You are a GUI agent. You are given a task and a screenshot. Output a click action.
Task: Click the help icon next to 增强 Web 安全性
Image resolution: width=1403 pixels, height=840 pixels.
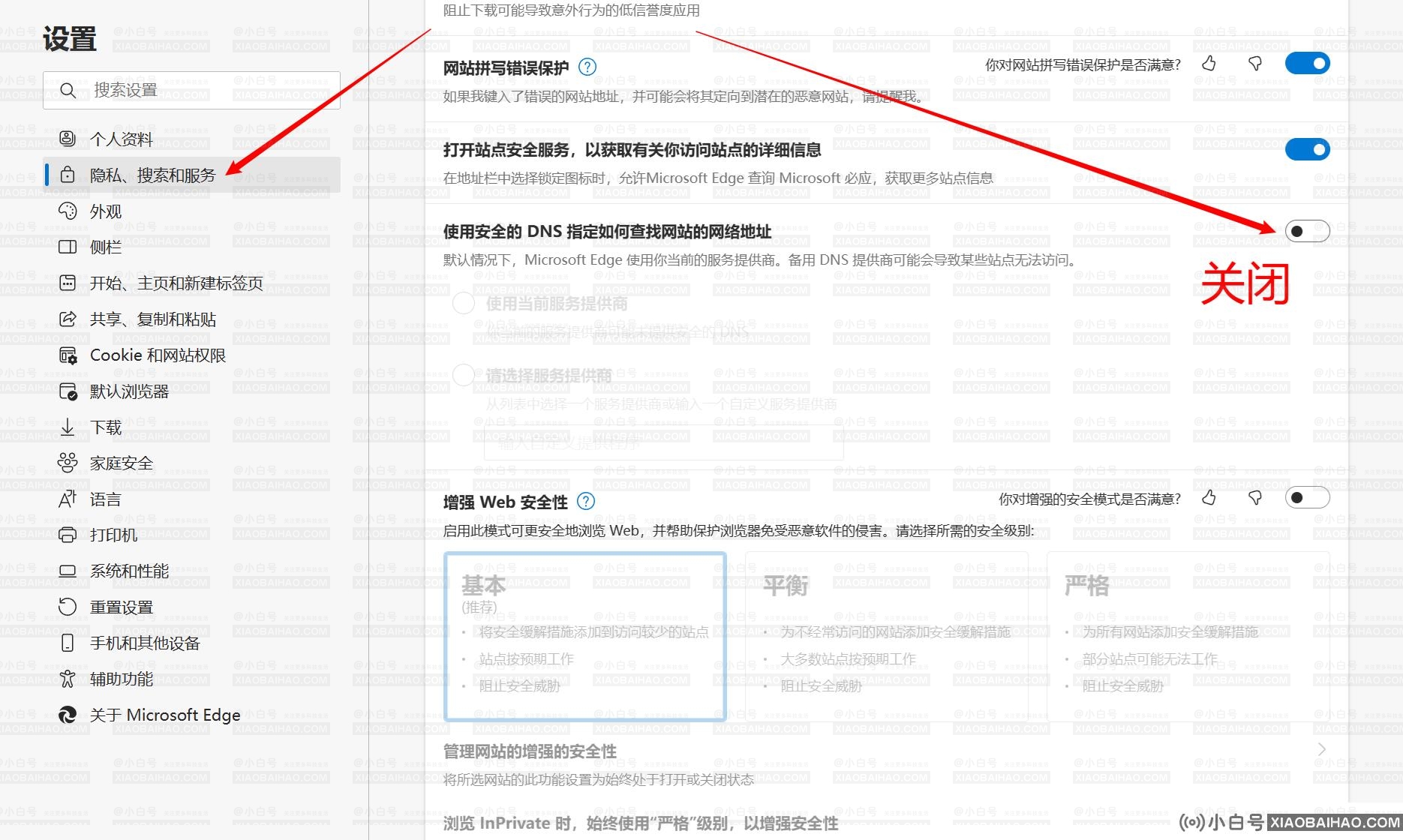click(586, 501)
